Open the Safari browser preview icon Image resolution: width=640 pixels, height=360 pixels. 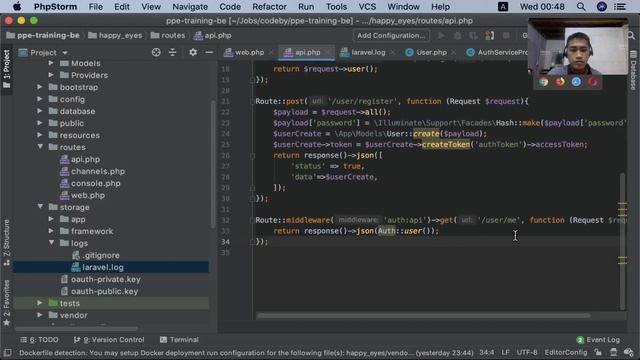click(576, 82)
